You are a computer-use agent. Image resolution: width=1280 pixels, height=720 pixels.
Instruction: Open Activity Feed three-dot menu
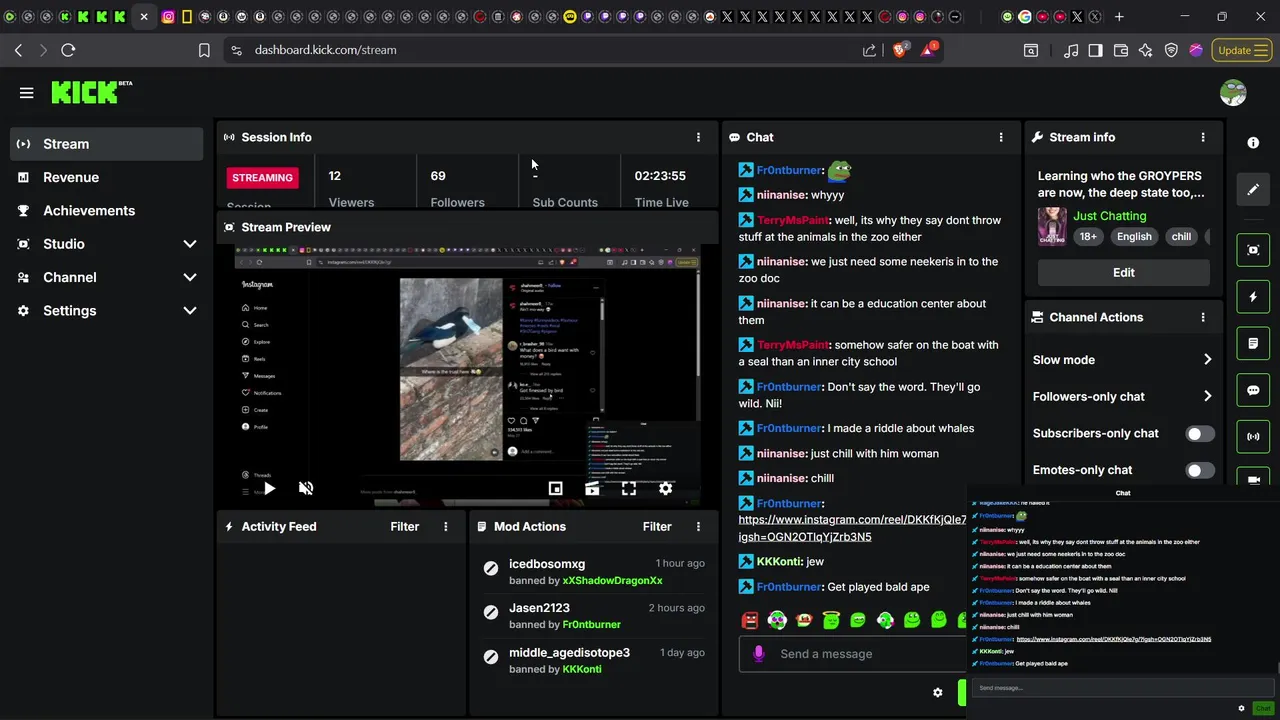click(446, 526)
